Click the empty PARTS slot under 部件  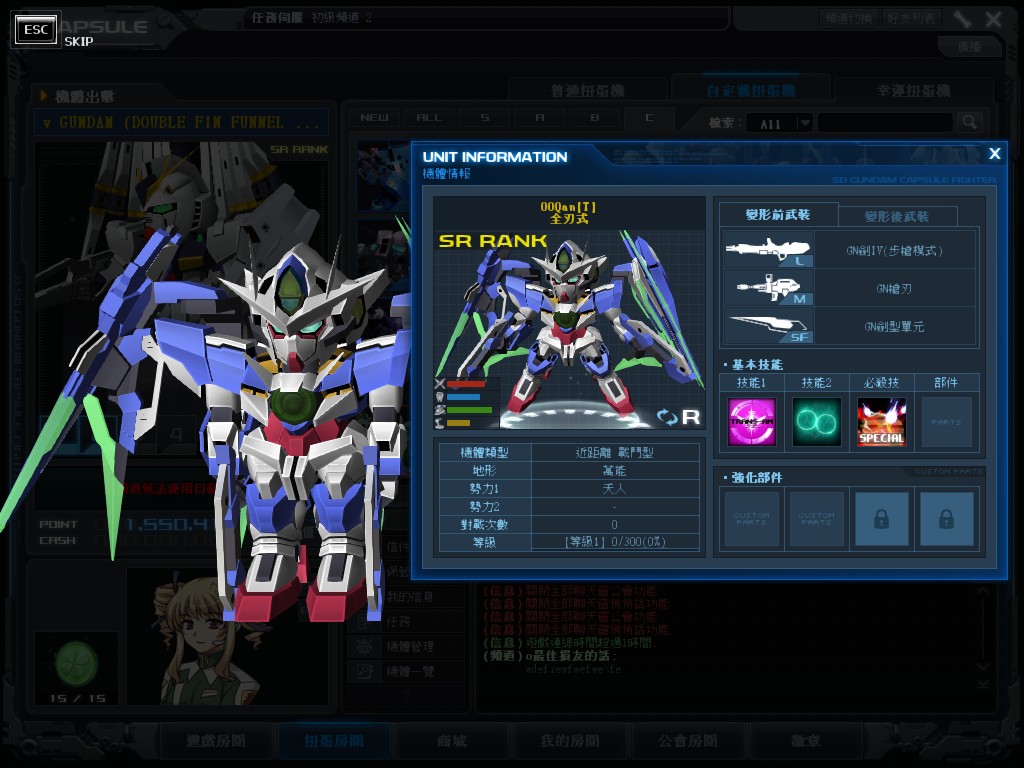point(946,422)
